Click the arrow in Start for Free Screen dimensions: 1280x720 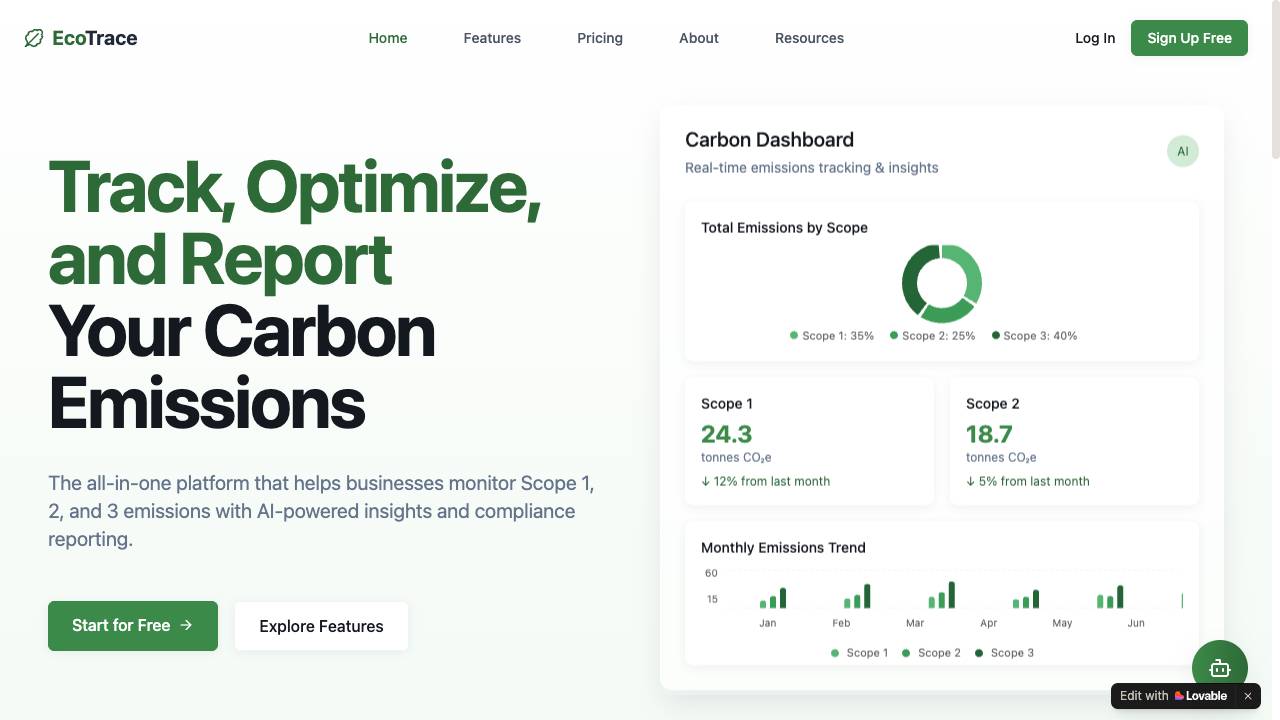186,625
